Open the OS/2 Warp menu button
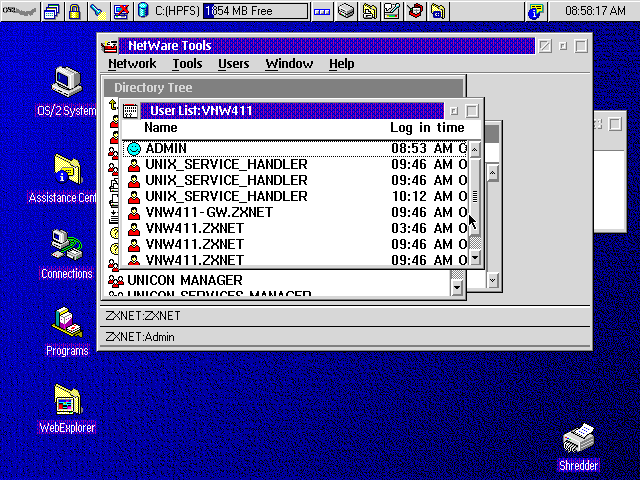 click(x=20, y=11)
